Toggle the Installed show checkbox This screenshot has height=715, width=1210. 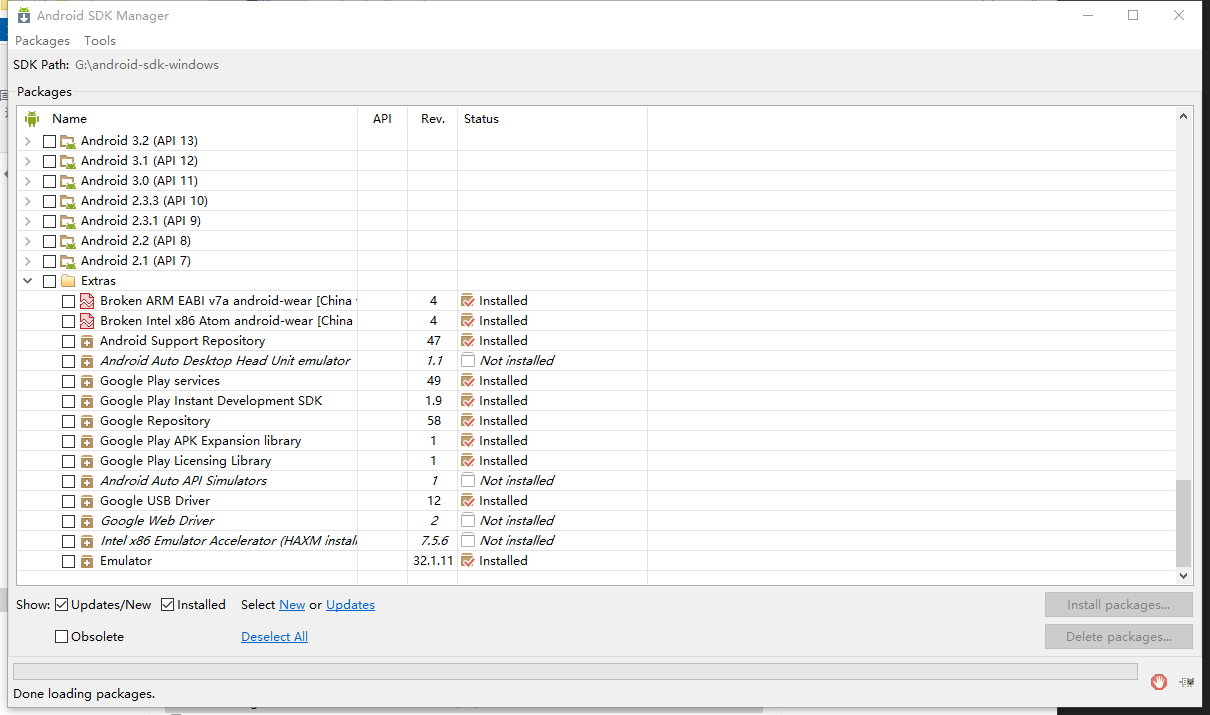tap(168, 605)
